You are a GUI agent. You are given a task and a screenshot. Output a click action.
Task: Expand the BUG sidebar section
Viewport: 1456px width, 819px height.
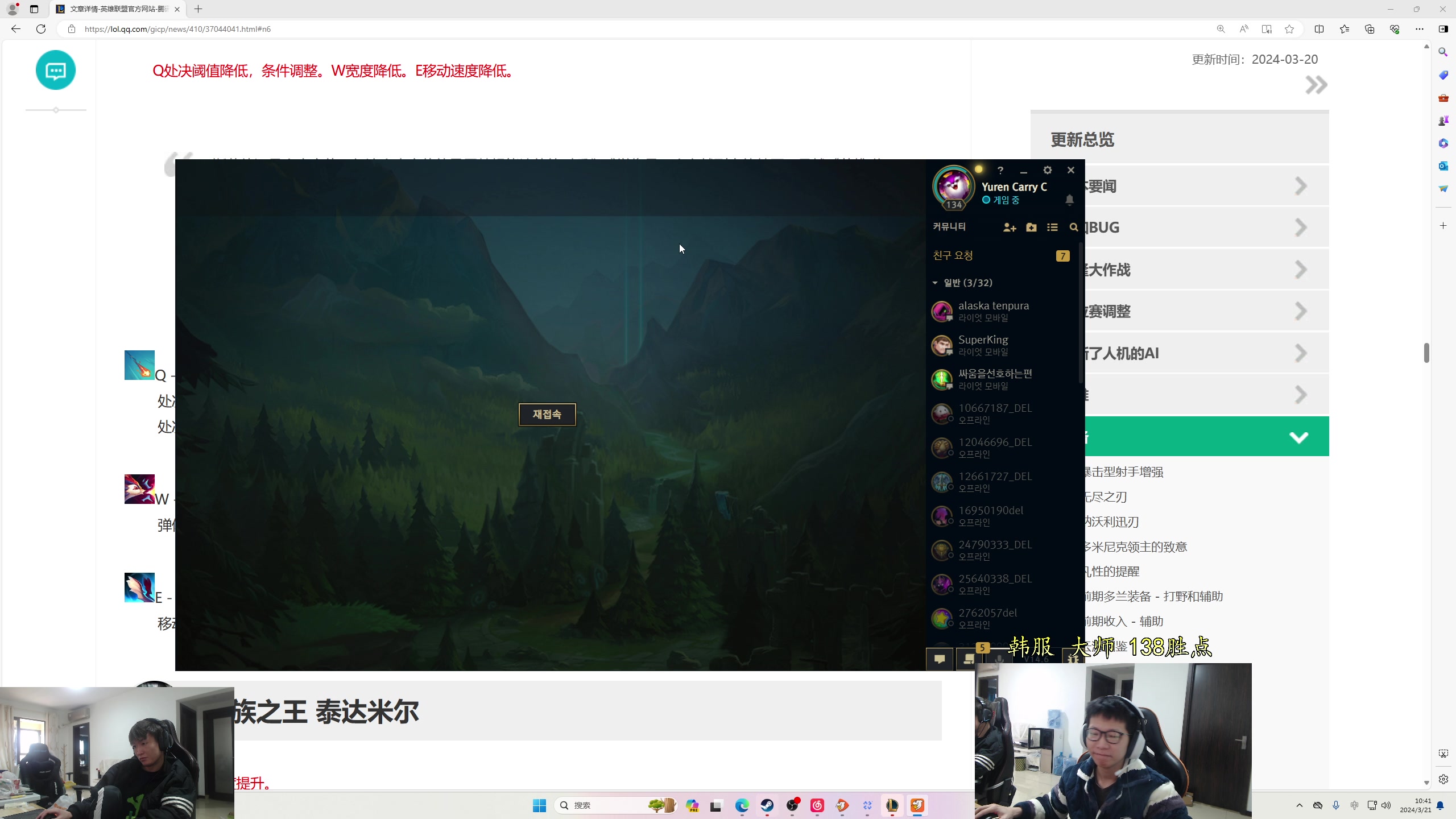(1300, 227)
